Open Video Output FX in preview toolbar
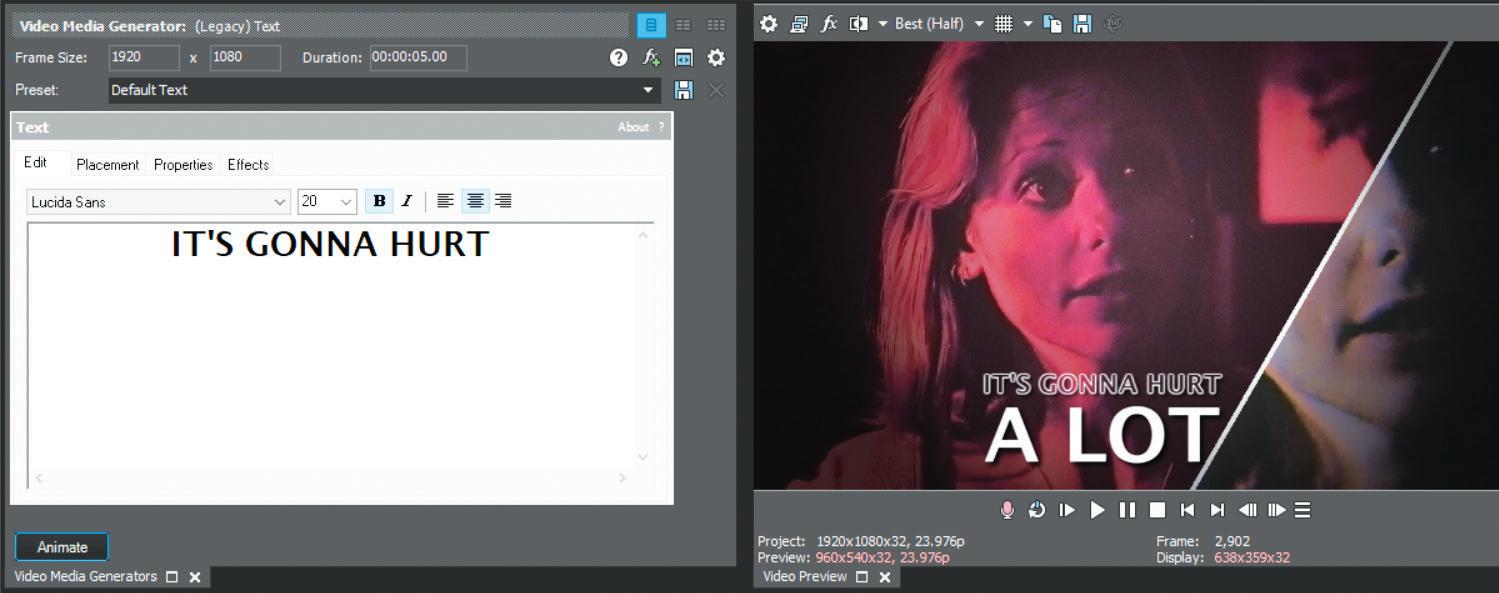Screen dimensions: 1499x593 (x=828, y=24)
